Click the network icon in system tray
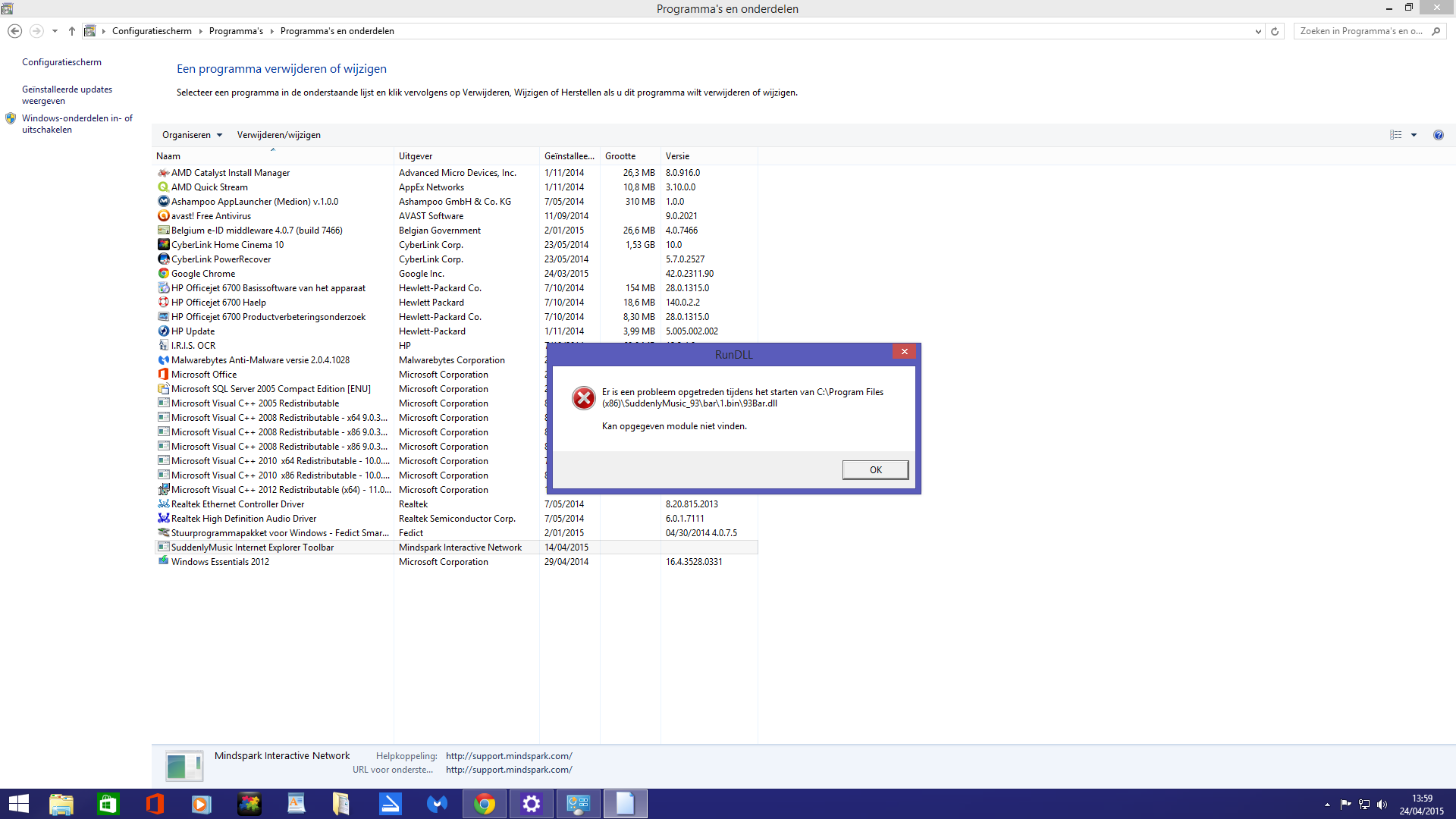Image resolution: width=1456 pixels, height=819 pixels. (1364, 805)
